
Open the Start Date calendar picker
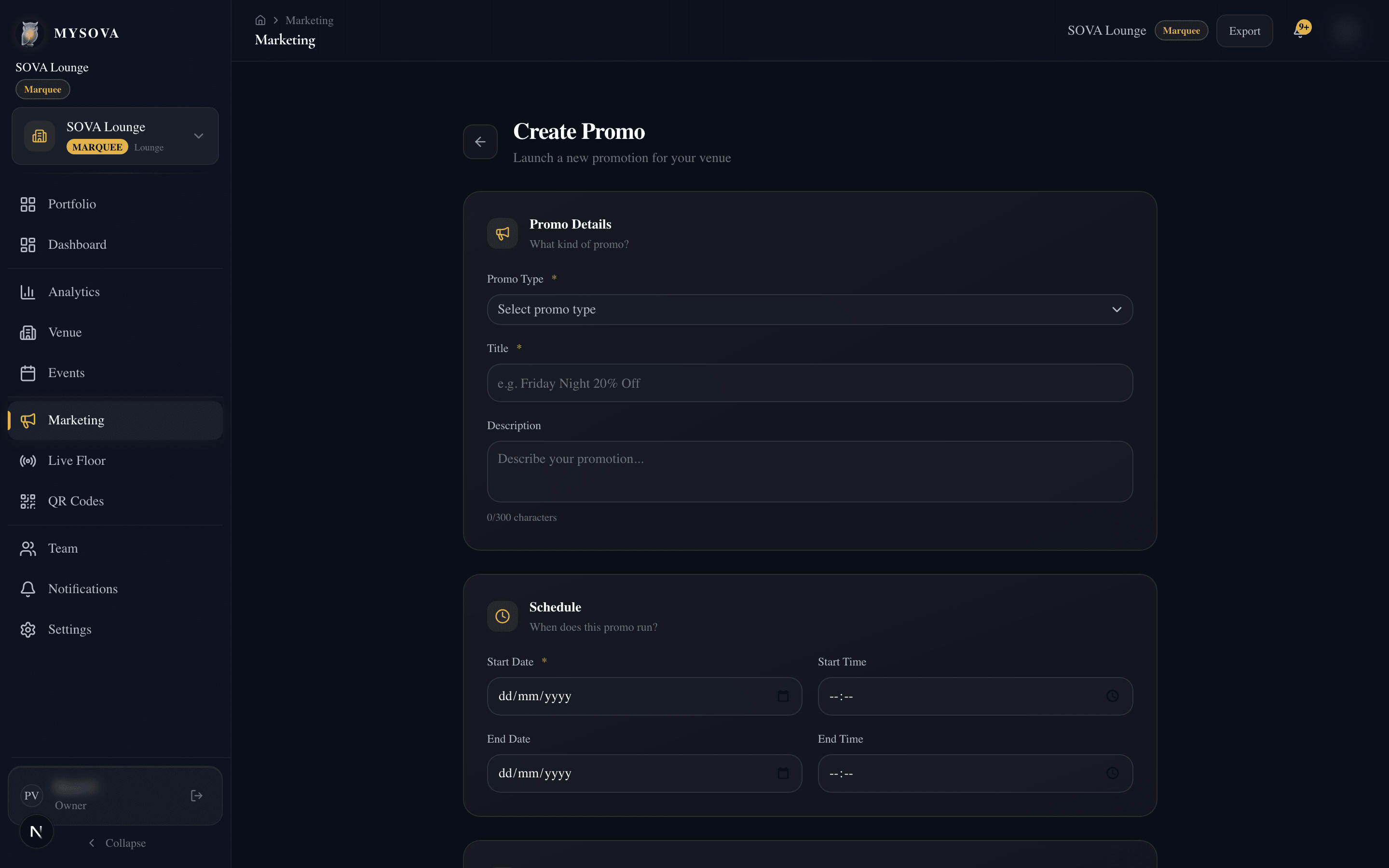pos(782,696)
